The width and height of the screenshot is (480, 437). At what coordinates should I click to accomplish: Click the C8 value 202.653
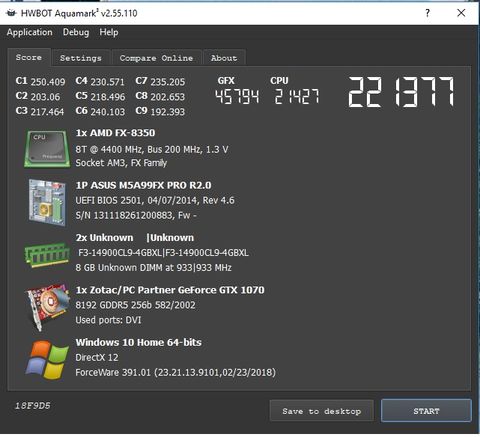pyautogui.click(x=168, y=97)
